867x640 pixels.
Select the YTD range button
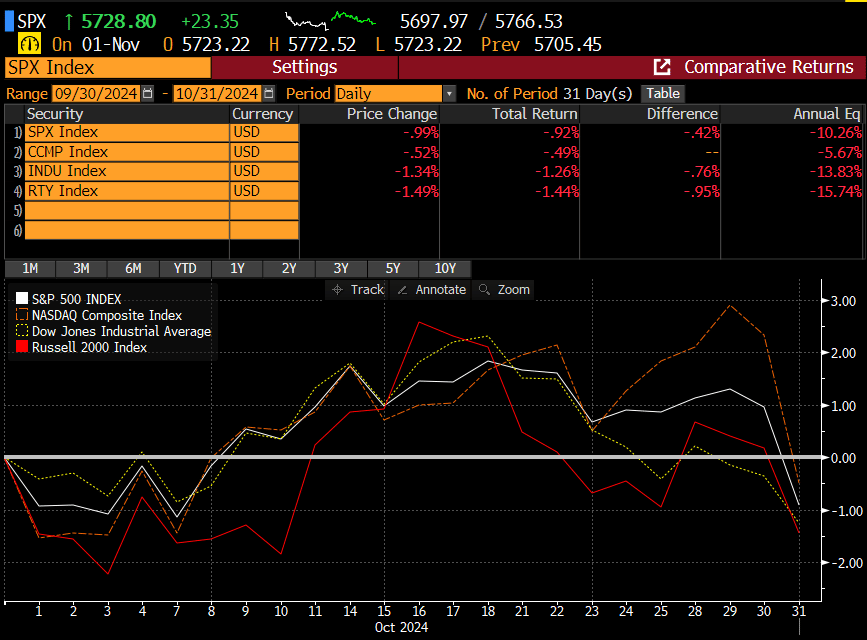point(185,268)
